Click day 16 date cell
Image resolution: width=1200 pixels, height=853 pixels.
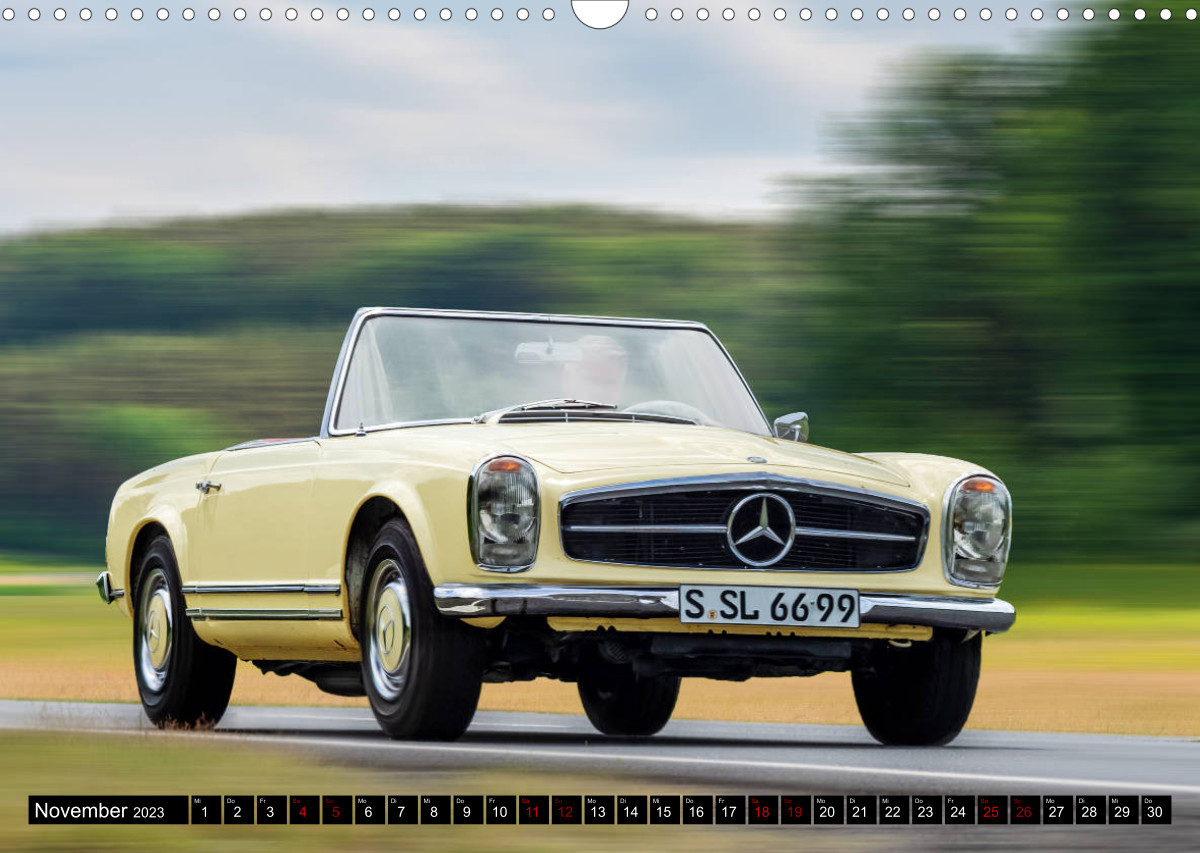(x=697, y=810)
